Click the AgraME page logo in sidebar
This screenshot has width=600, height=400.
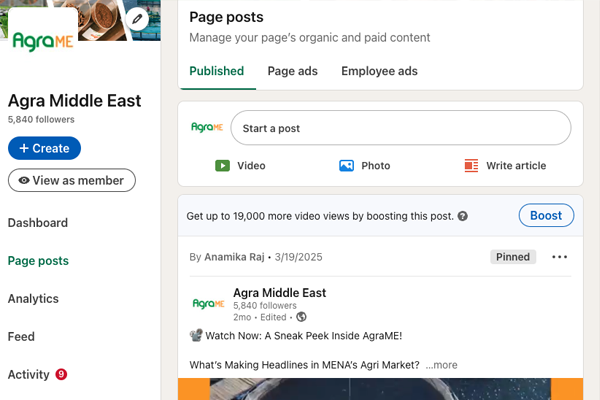[x=43, y=42]
